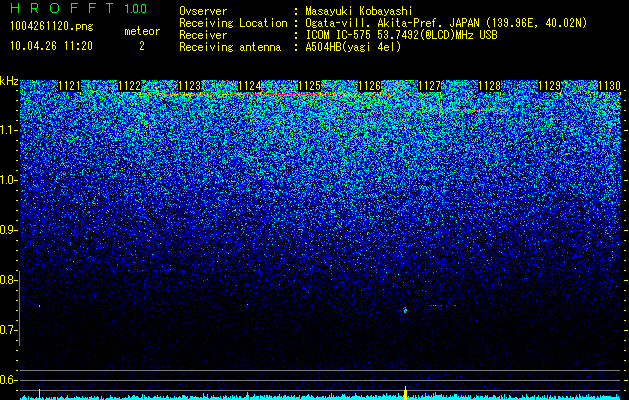This screenshot has width=629, height=400.
Task: Click the 1.1 frequency axis label
Action: point(7,130)
